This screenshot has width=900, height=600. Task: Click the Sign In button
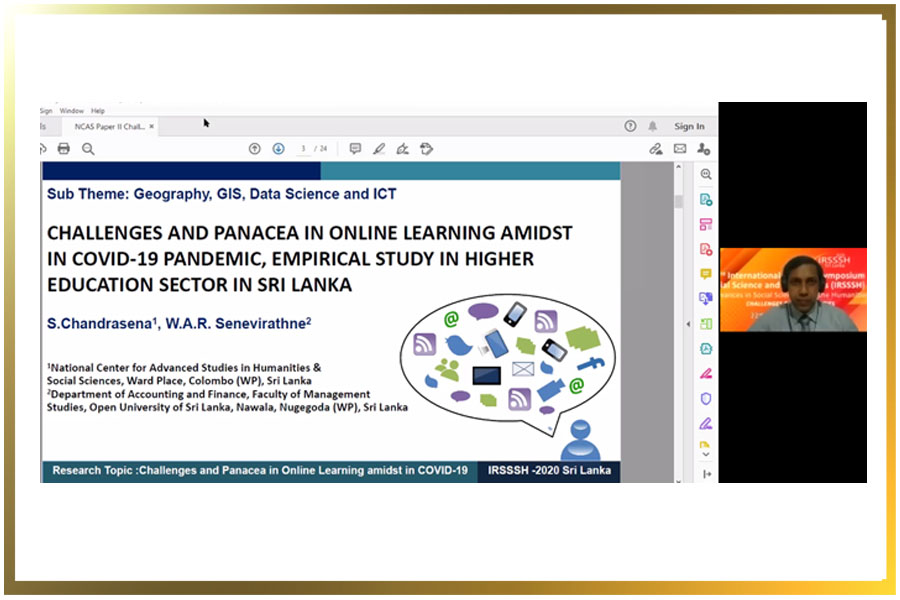(x=689, y=126)
